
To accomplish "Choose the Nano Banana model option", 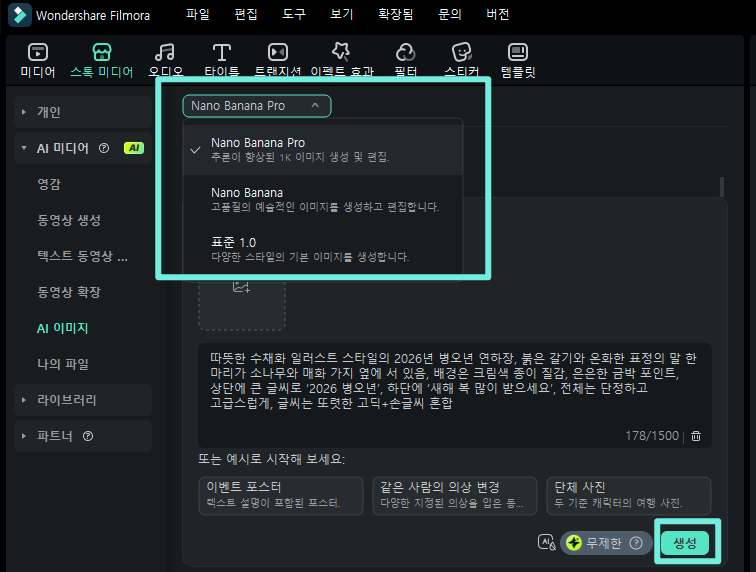I will (323, 199).
